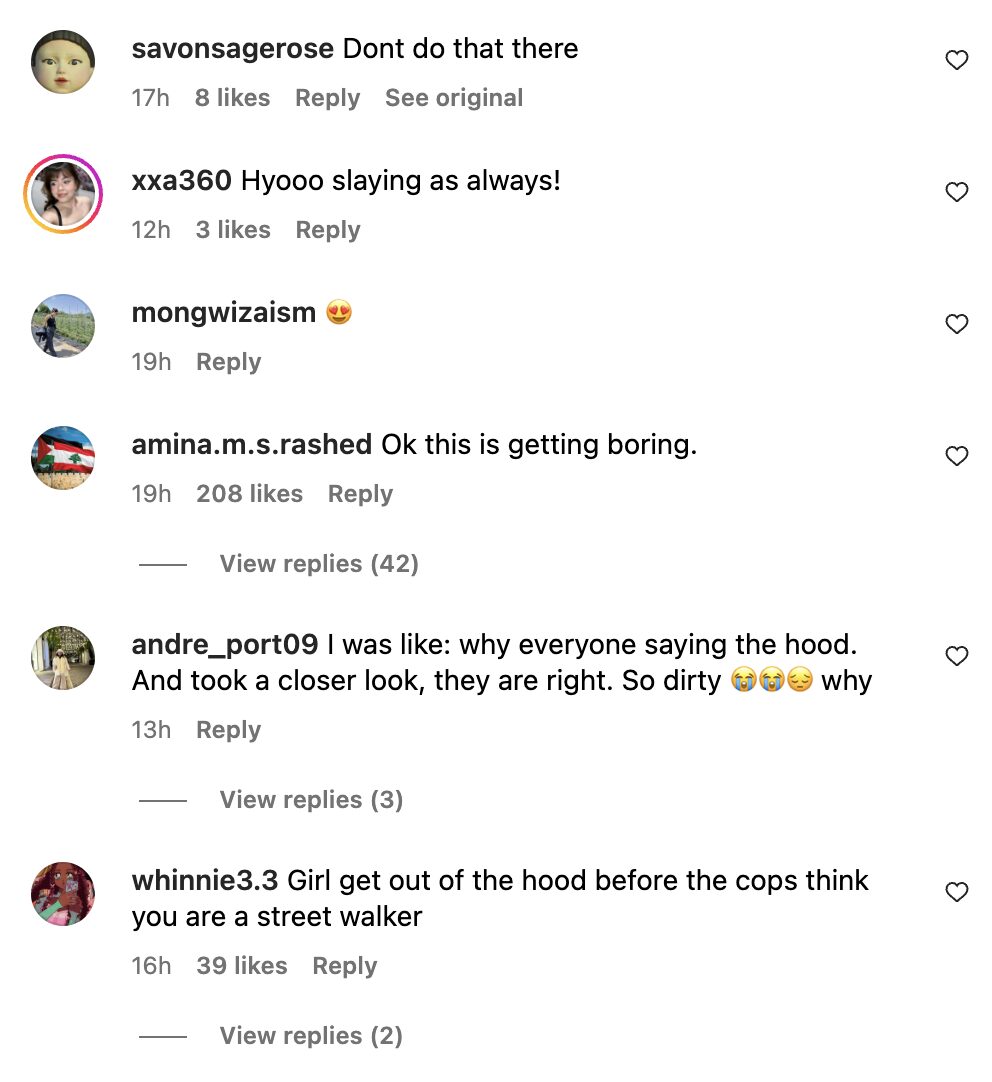Open the amina.m.s.rashed username link
Viewport: 992px width, 1082px height.
click(252, 445)
